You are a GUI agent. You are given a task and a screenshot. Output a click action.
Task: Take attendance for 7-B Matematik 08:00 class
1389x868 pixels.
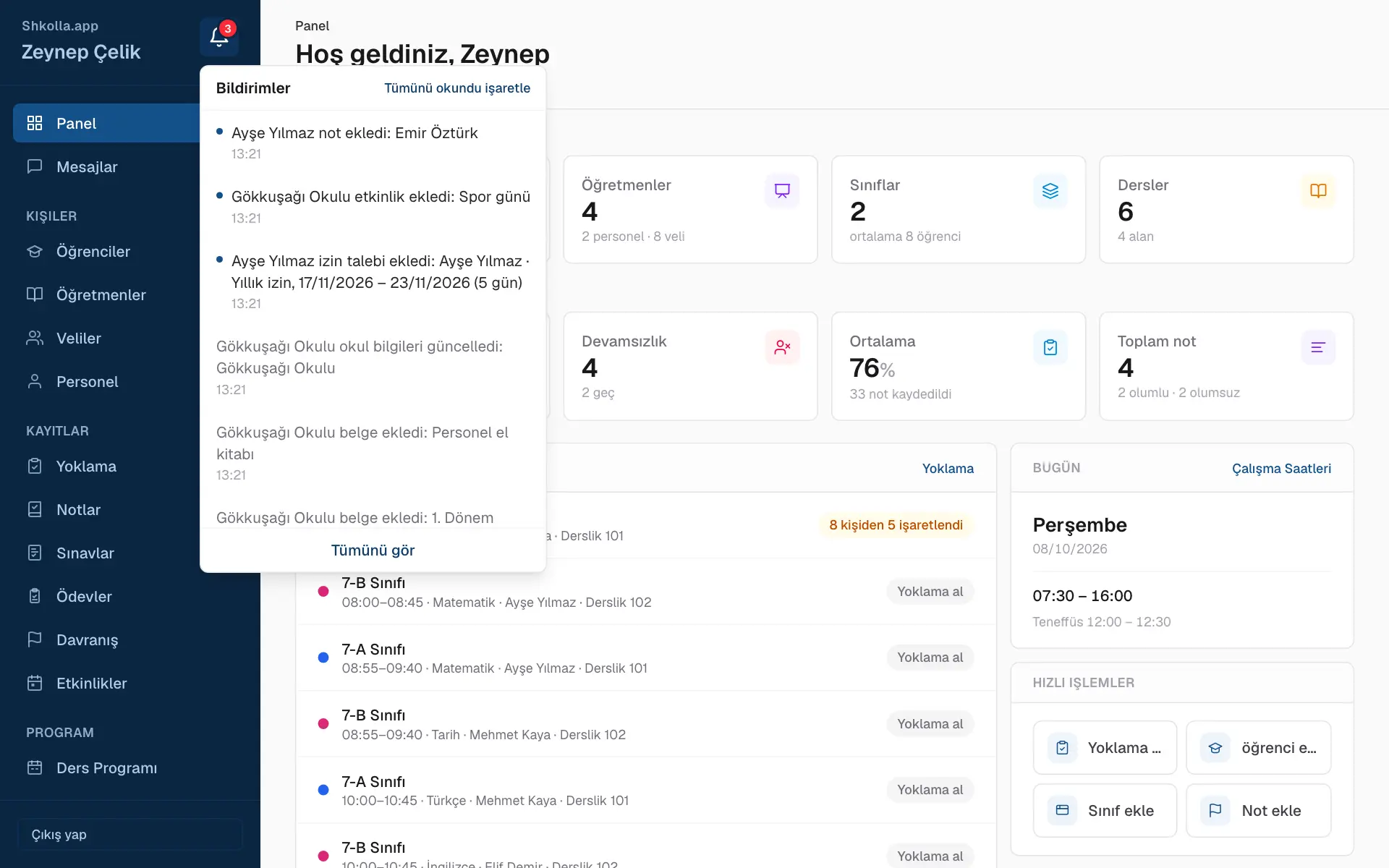tap(930, 592)
